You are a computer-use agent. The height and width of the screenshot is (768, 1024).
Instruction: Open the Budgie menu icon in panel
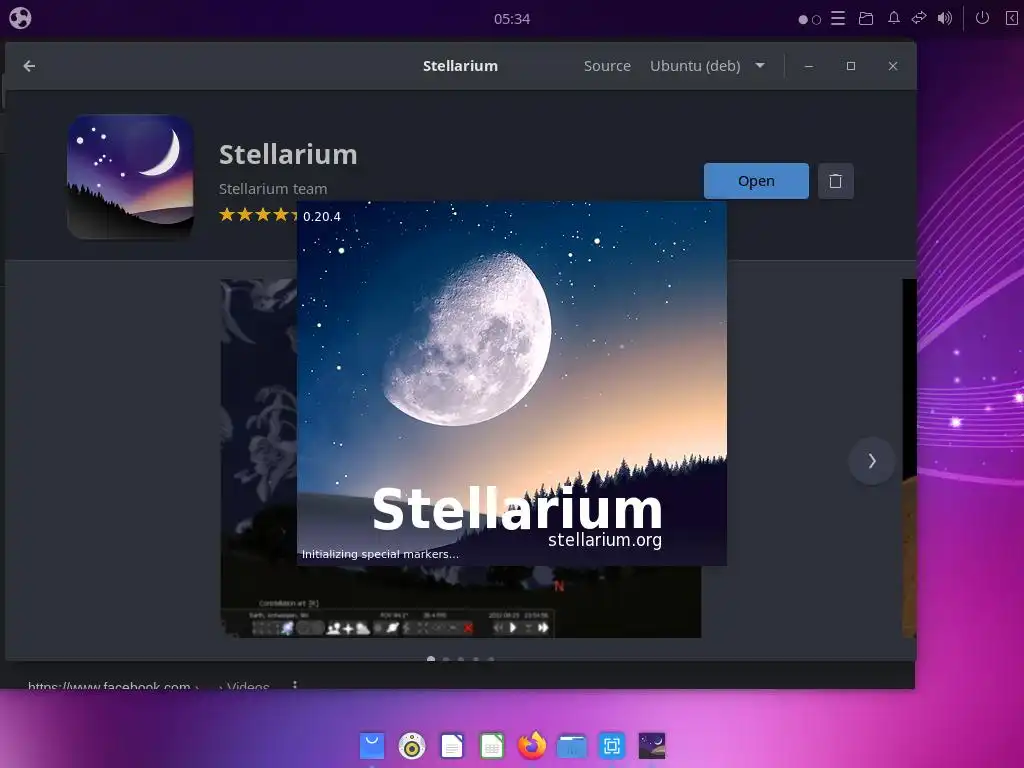tap(20, 18)
